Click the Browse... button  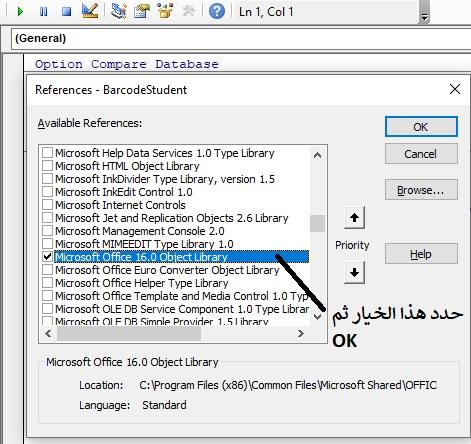[421, 190]
